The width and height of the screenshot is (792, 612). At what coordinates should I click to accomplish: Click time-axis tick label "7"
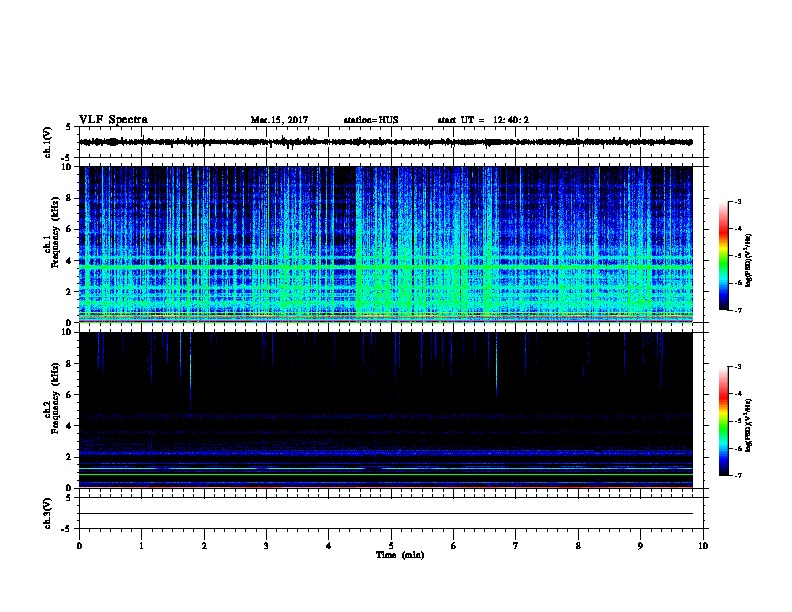(516, 546)
